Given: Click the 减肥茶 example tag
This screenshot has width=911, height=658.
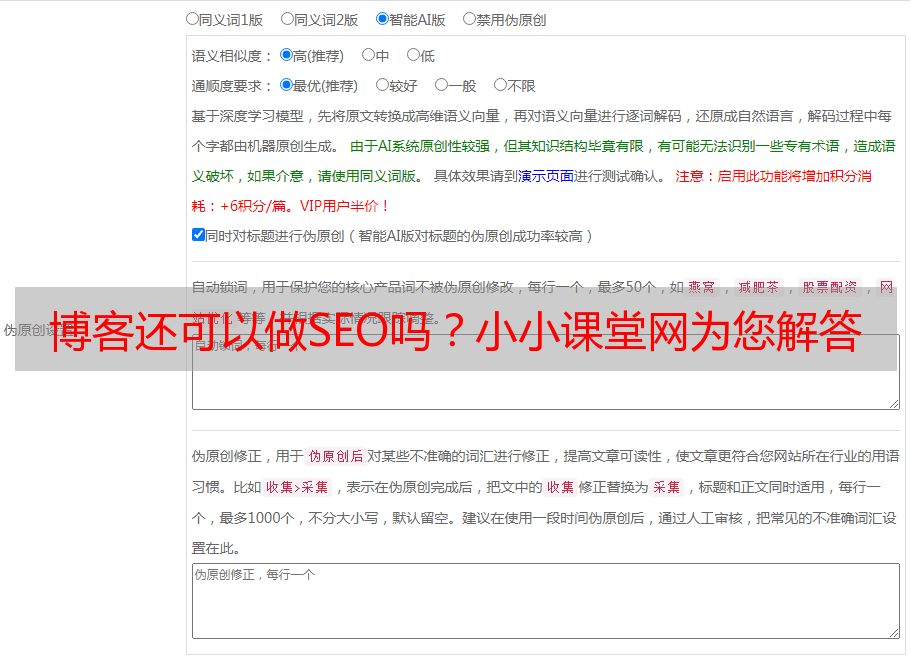Looking at the screenshot, I should coord(758,287).
